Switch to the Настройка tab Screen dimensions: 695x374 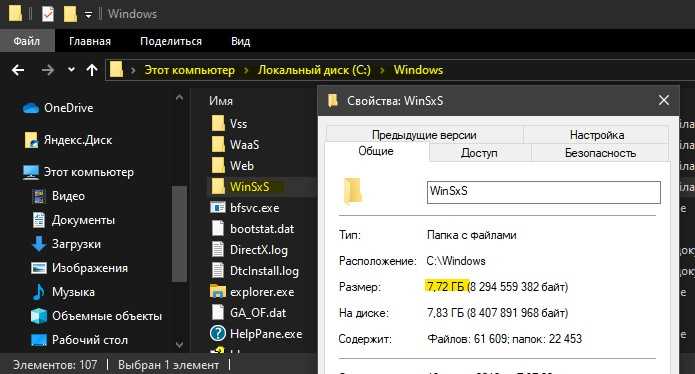coord(597,135)
